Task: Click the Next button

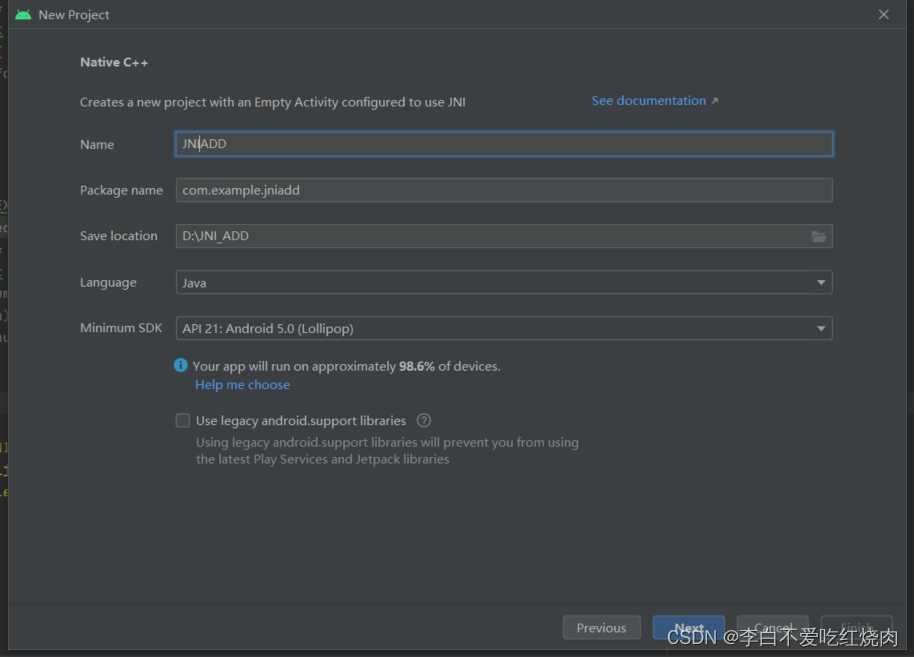Action: 688,628
